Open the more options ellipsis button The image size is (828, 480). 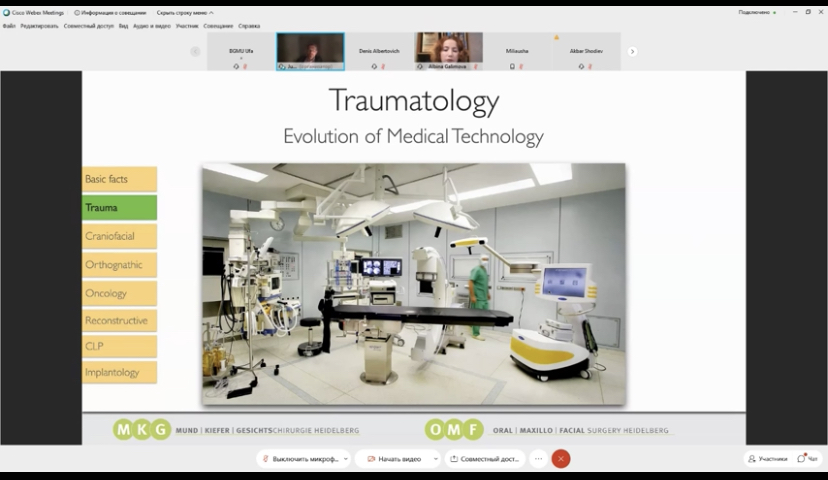pyautogui.click(x=538, y=459)
